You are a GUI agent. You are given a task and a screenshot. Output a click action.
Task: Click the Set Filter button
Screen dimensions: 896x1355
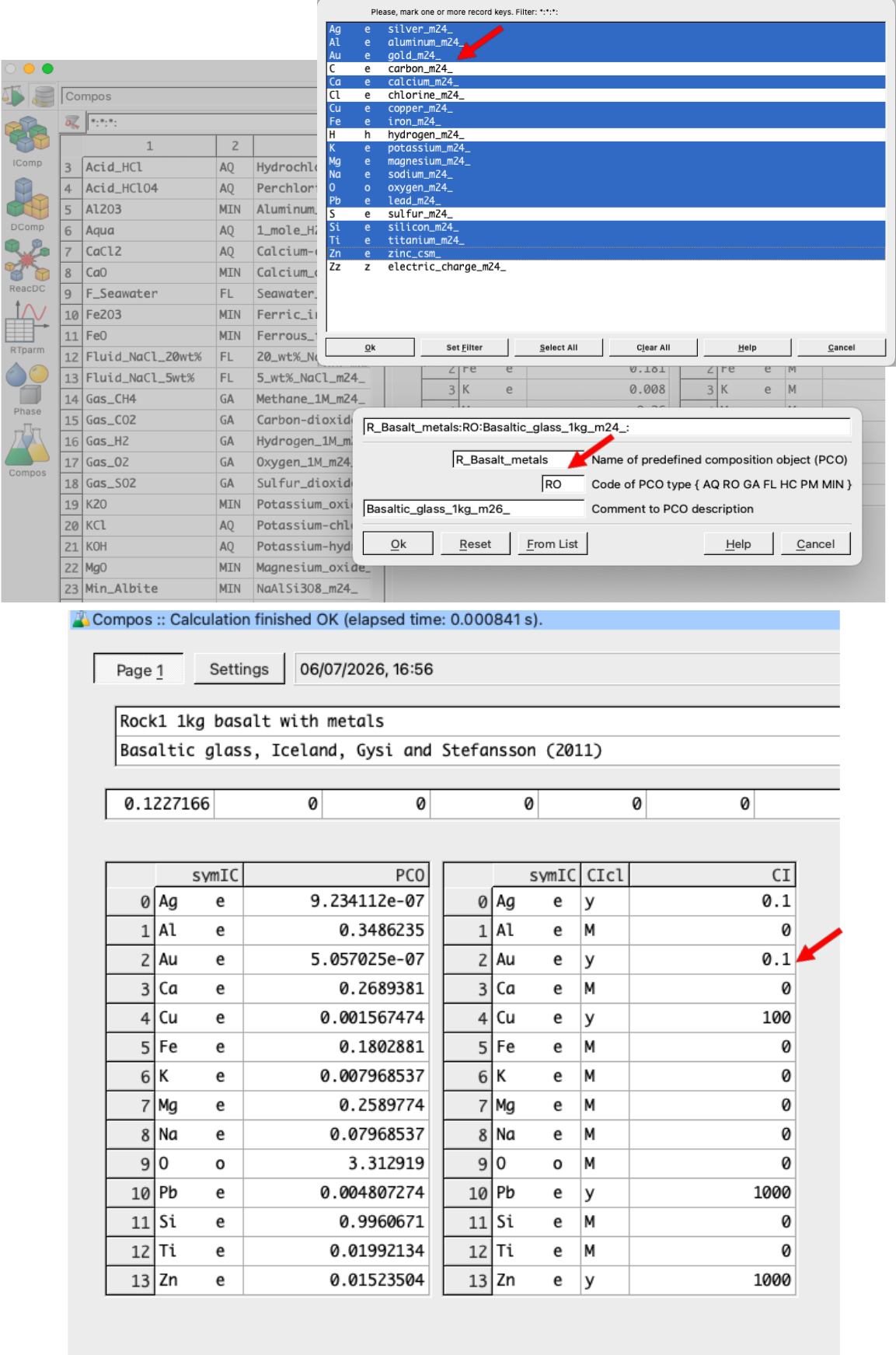click(x=464, y=347)
